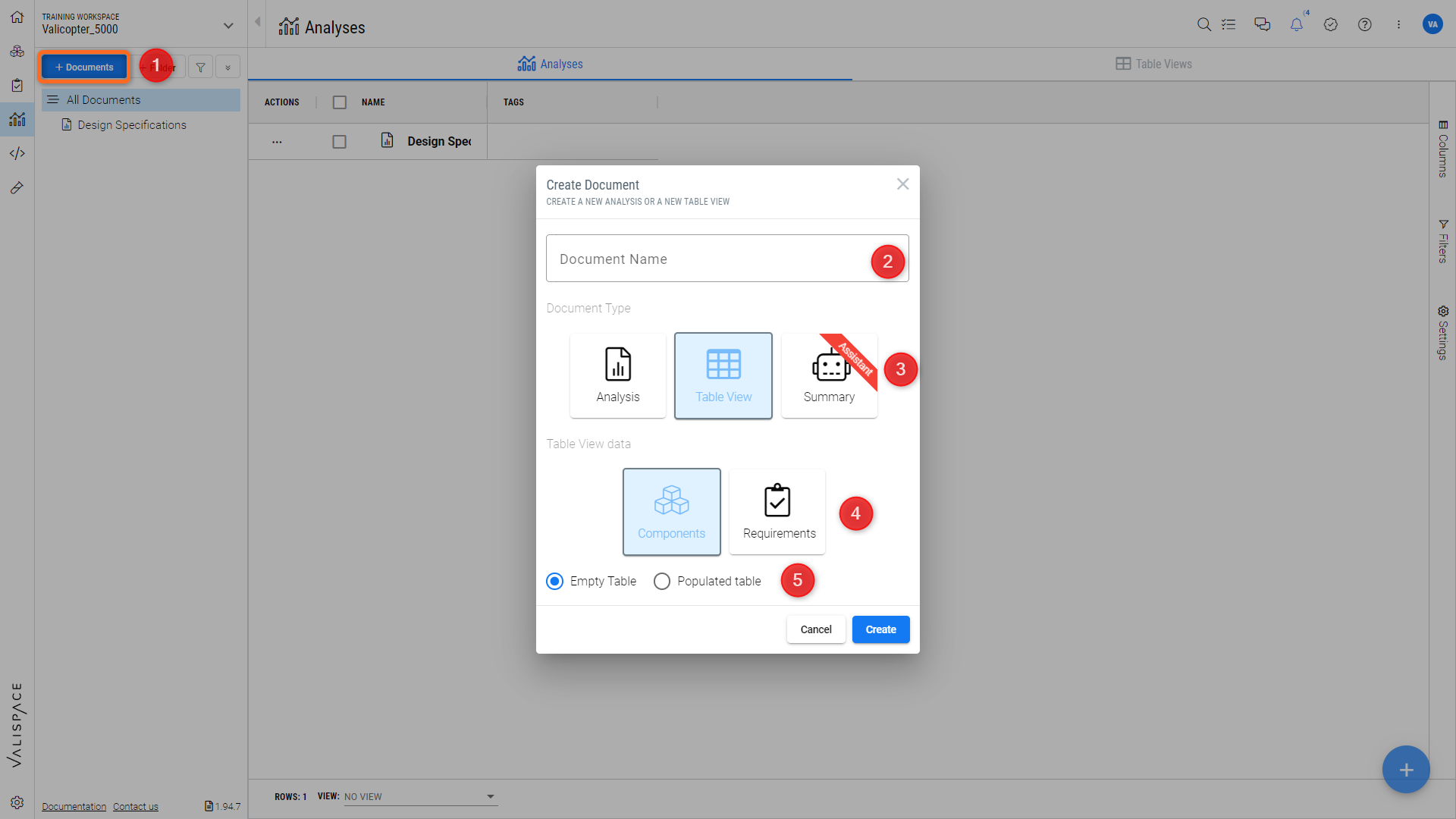Expand the double-chevron button in documents panel
Image resolution: width=1456 pixels, height=819 pixels.
[x=227, y=67]
